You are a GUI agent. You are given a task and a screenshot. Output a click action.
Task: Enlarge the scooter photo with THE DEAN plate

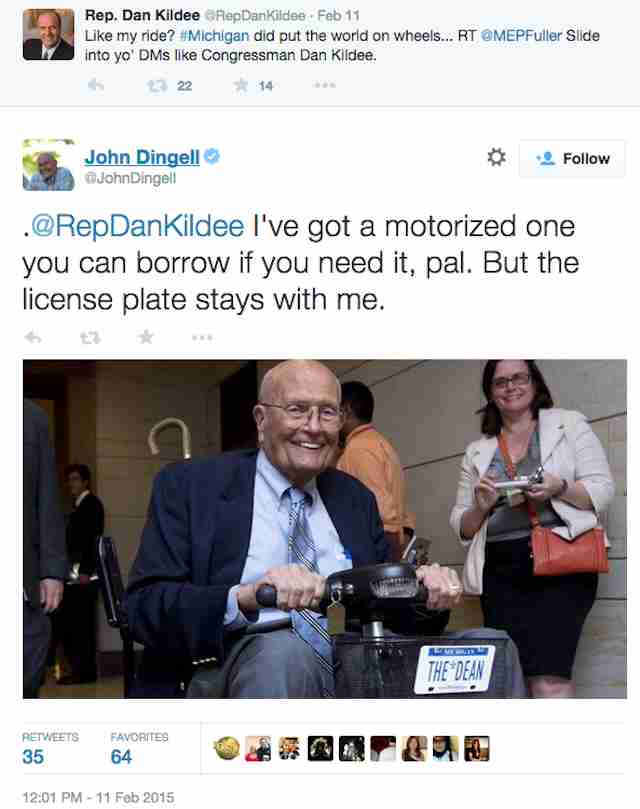click(325, 529)
